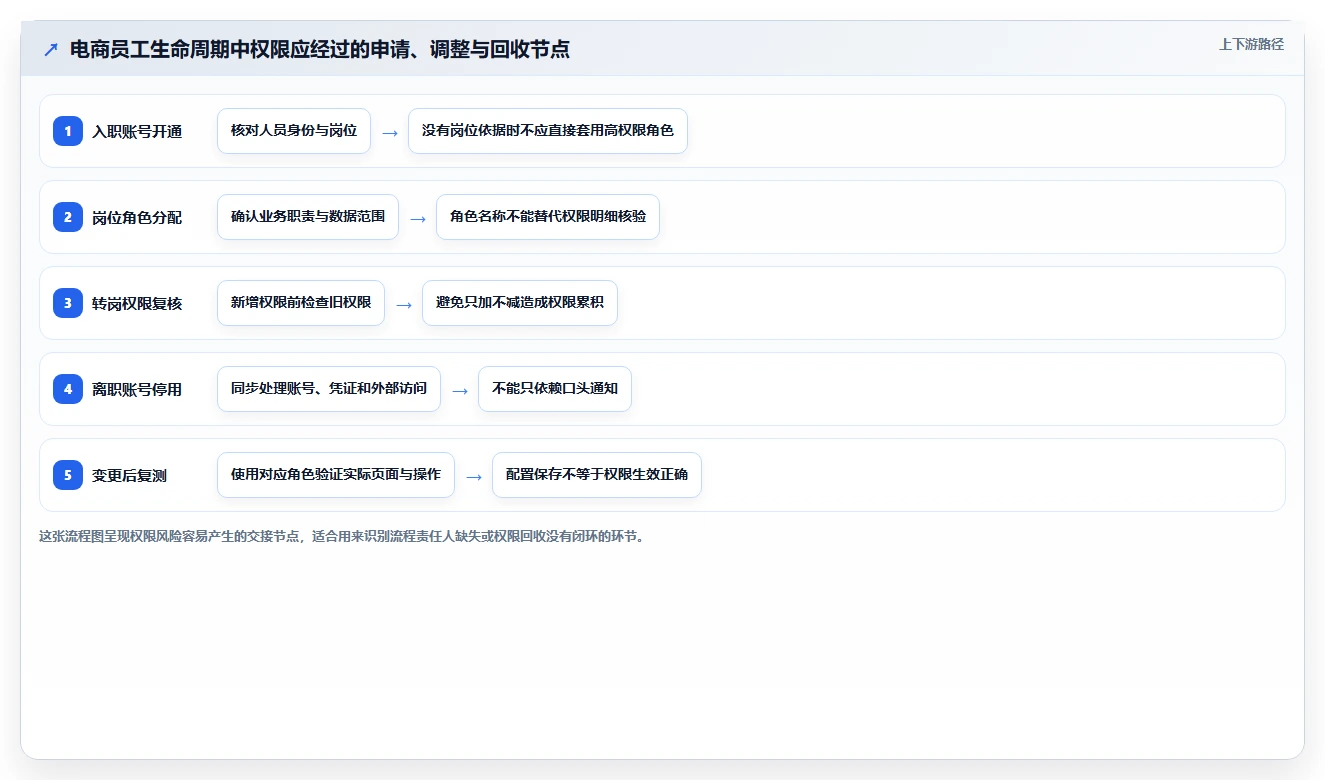Image resolution: width=1325 pixels, height=780 pixels.
Task: Click the 入职账号开通 step label
Action: [x=137, y=131]
